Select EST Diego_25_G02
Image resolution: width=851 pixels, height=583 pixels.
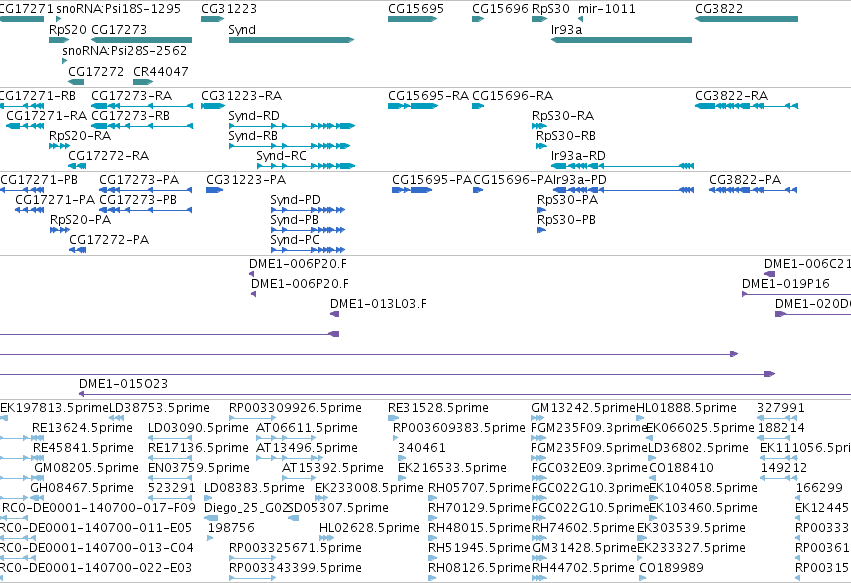tap(211, 518)
